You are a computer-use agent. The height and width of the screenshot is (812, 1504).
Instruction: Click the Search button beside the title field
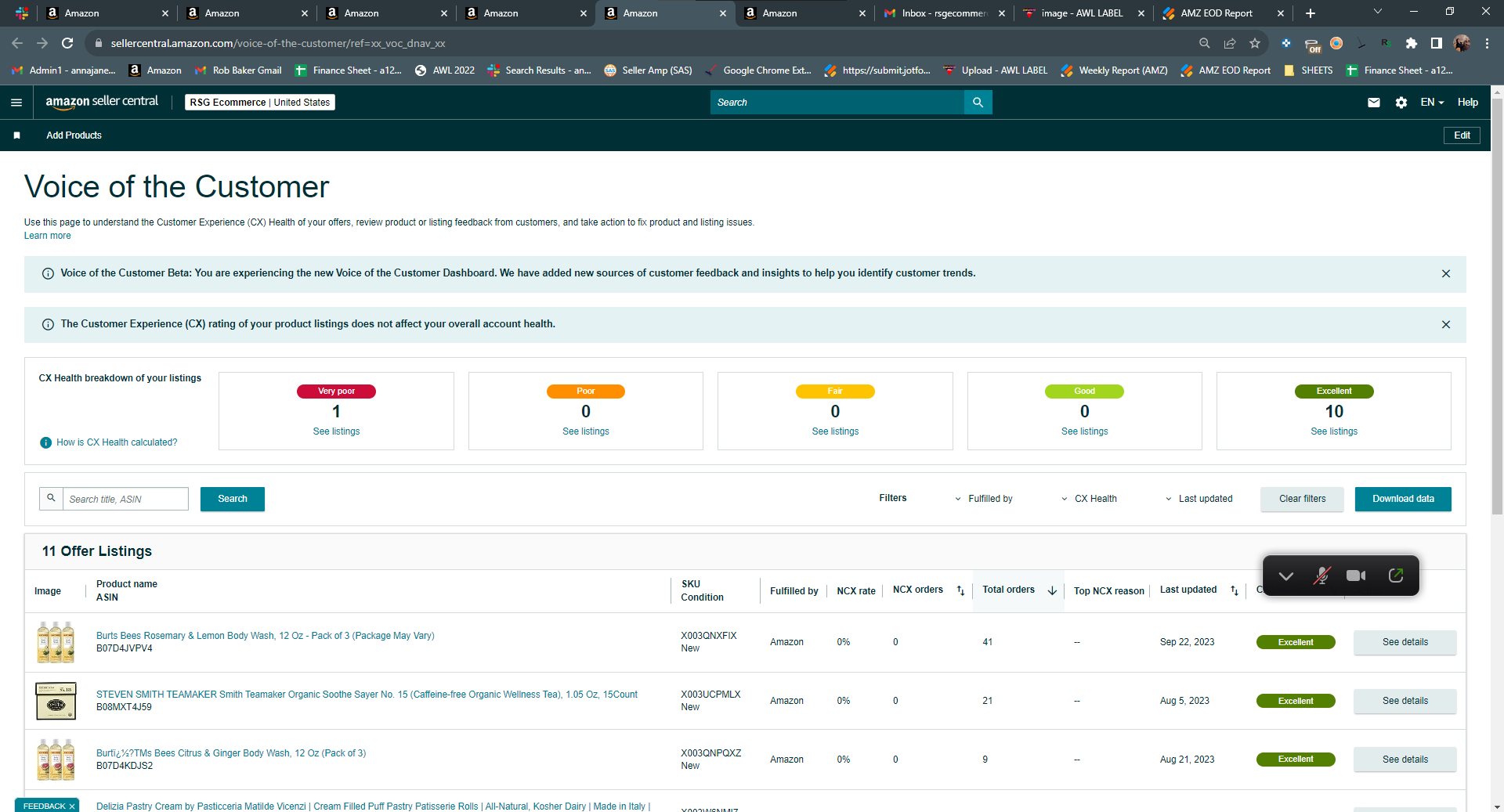coord(233,499)
